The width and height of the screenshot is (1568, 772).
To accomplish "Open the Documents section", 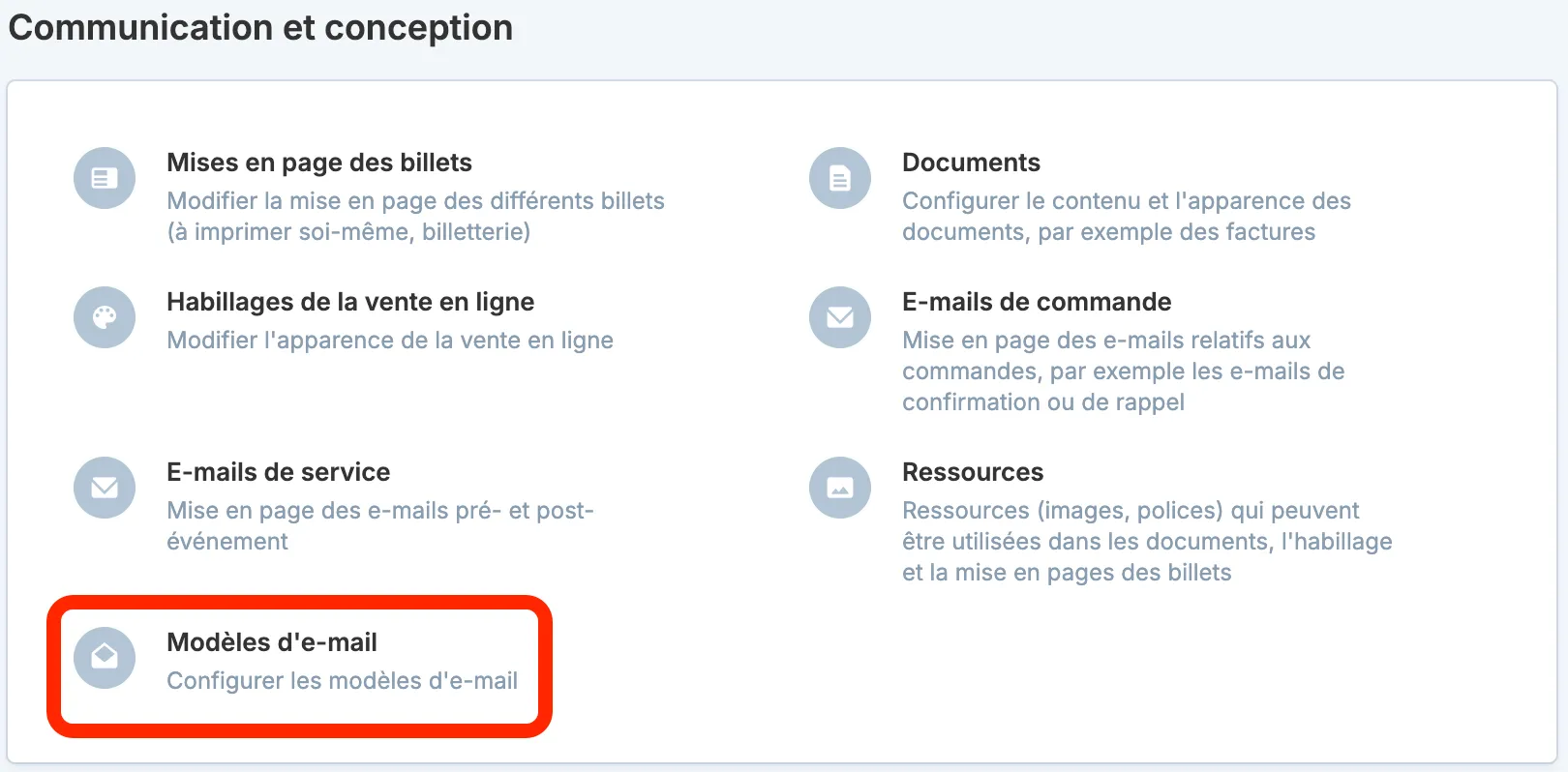I will pyautogui.click(x=971, y=163).
